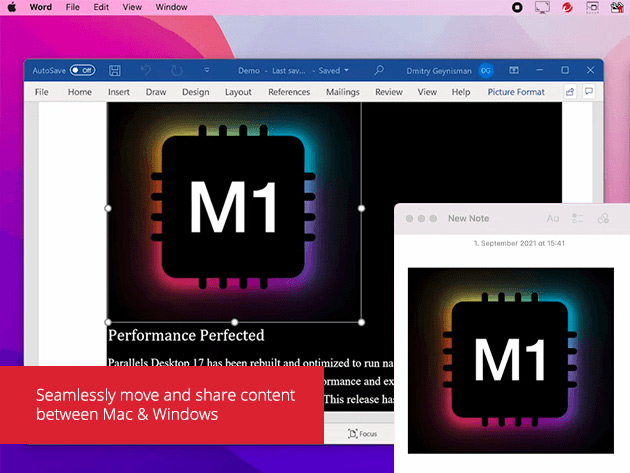Click the minimize dot on New Note window
This screenshot has width=630, height=473.
pos(421,218)
